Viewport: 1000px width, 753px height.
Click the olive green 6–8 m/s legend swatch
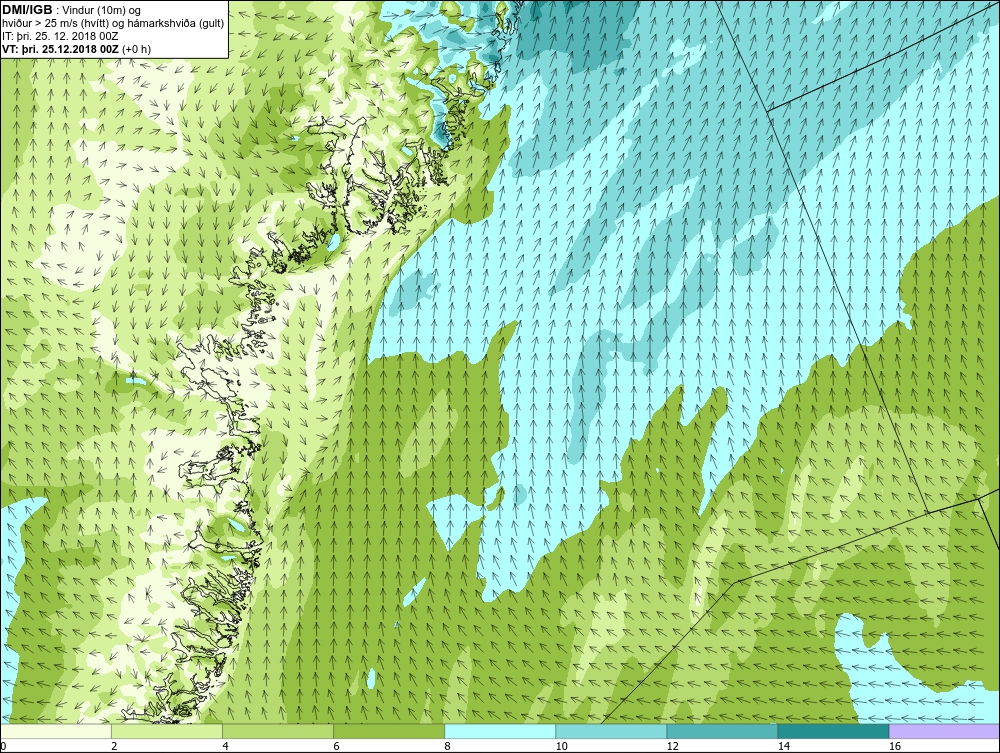click(x=389, y=731)
